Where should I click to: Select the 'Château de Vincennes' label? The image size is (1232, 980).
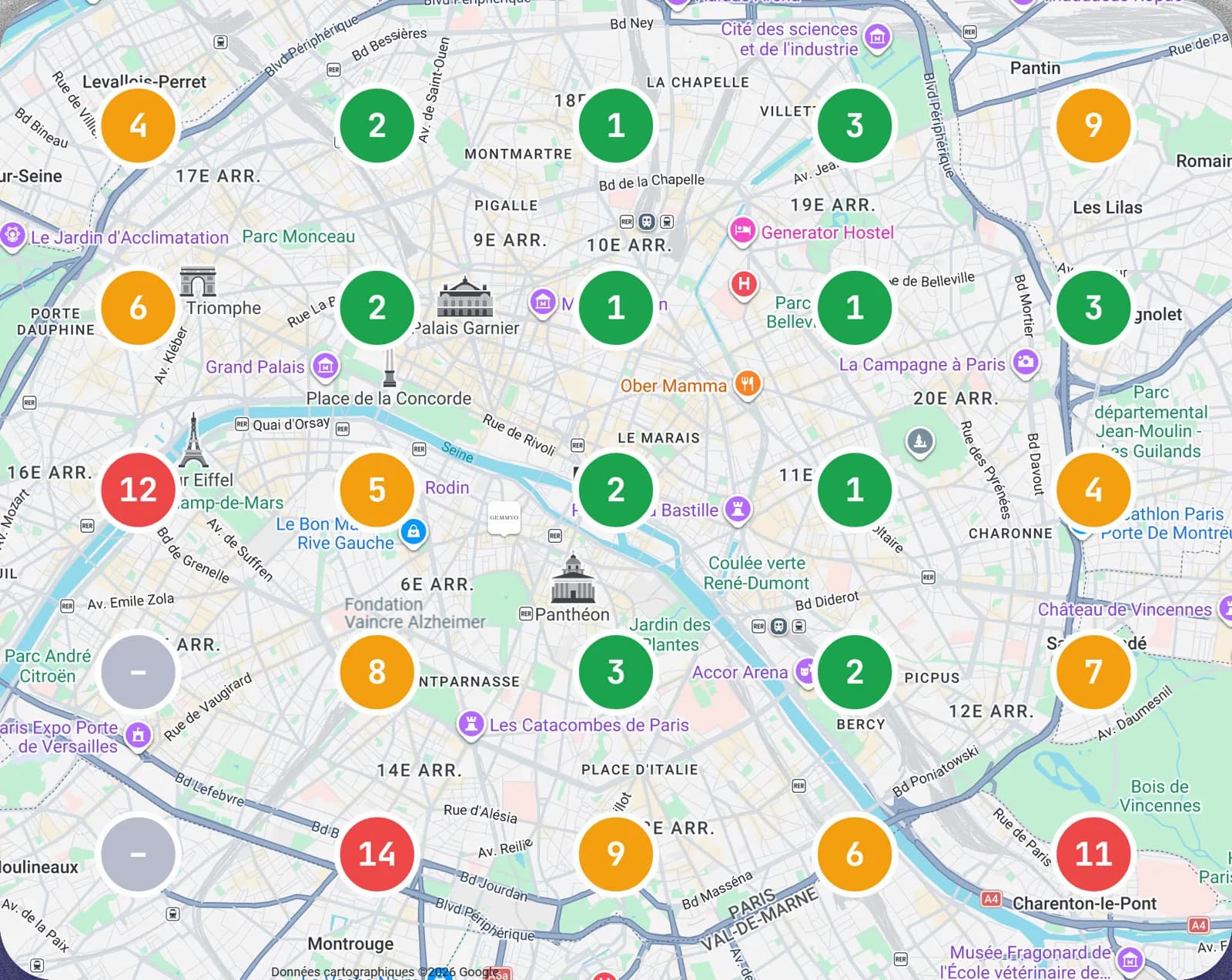[1125, 610]
